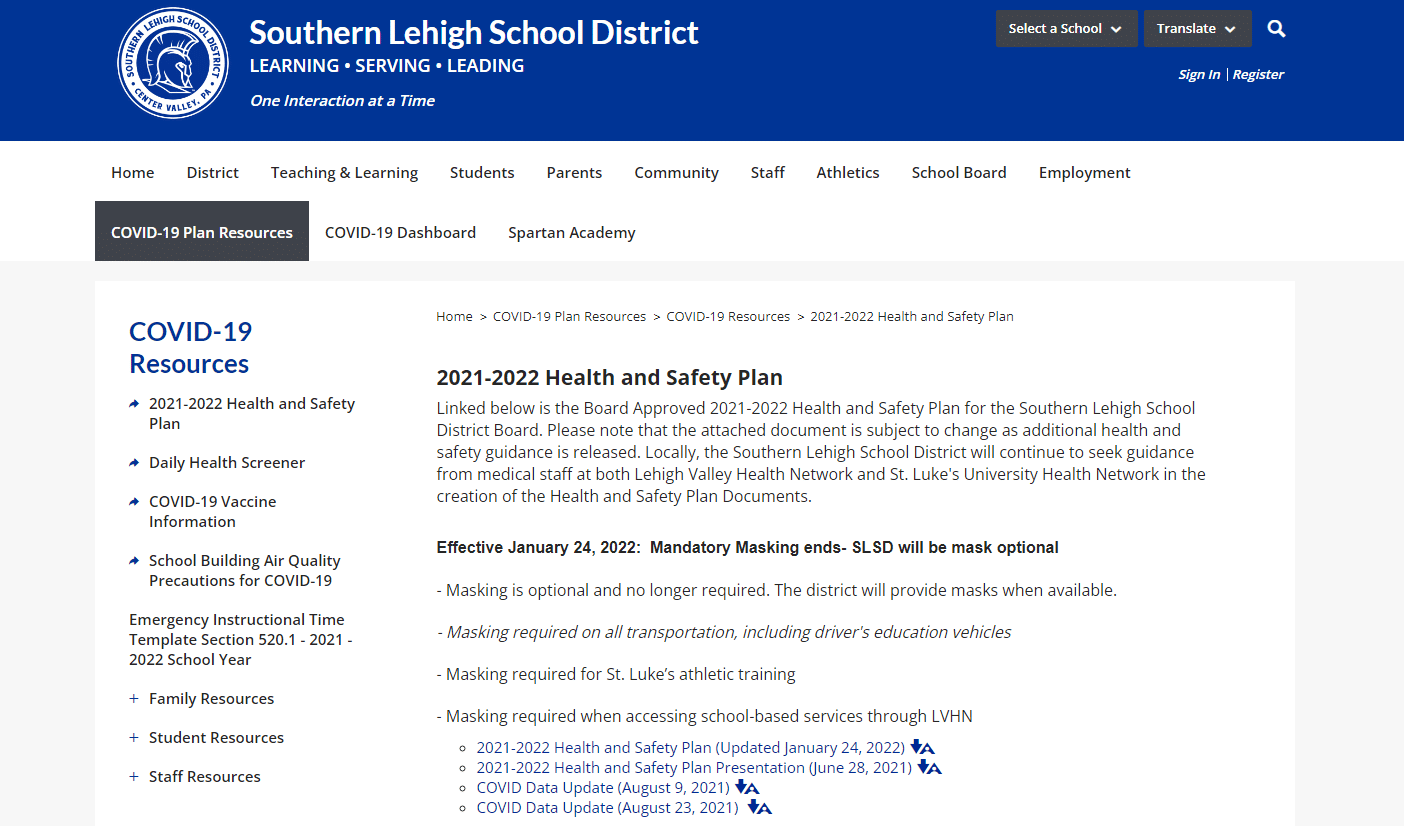
Task: Switch to the COVID-19 Dashboard tab
Action: [400, 231]
